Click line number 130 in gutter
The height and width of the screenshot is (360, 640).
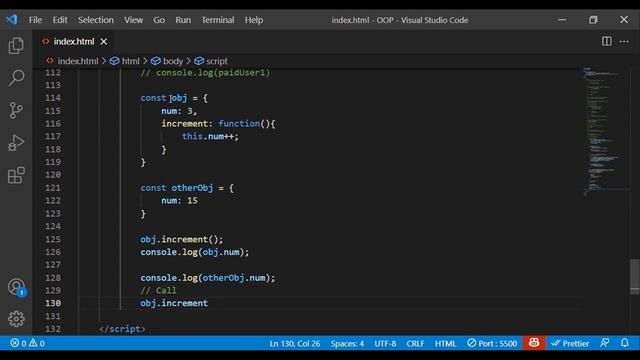[53, 303]
